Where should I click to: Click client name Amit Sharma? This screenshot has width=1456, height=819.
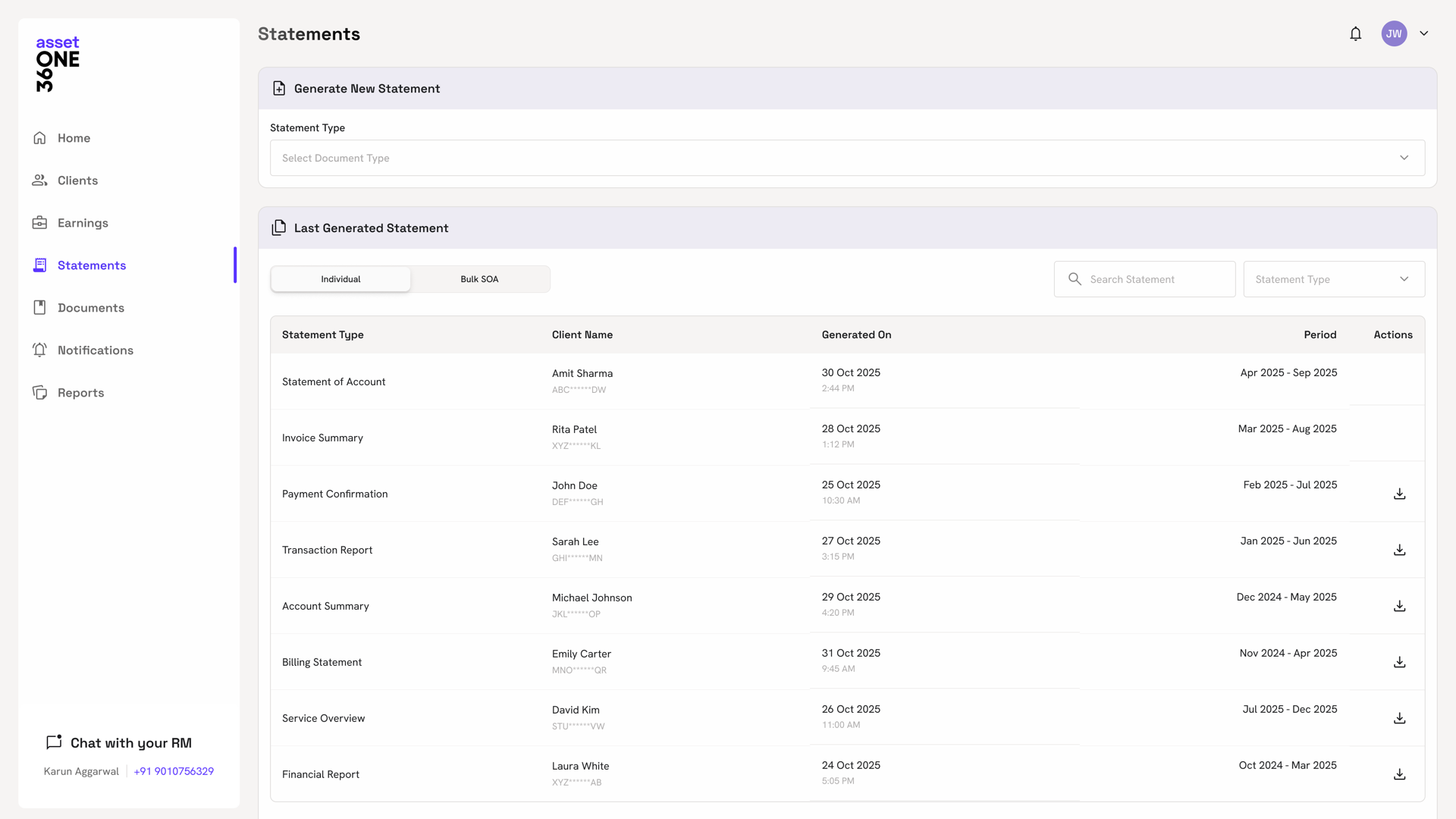point(582,373)
